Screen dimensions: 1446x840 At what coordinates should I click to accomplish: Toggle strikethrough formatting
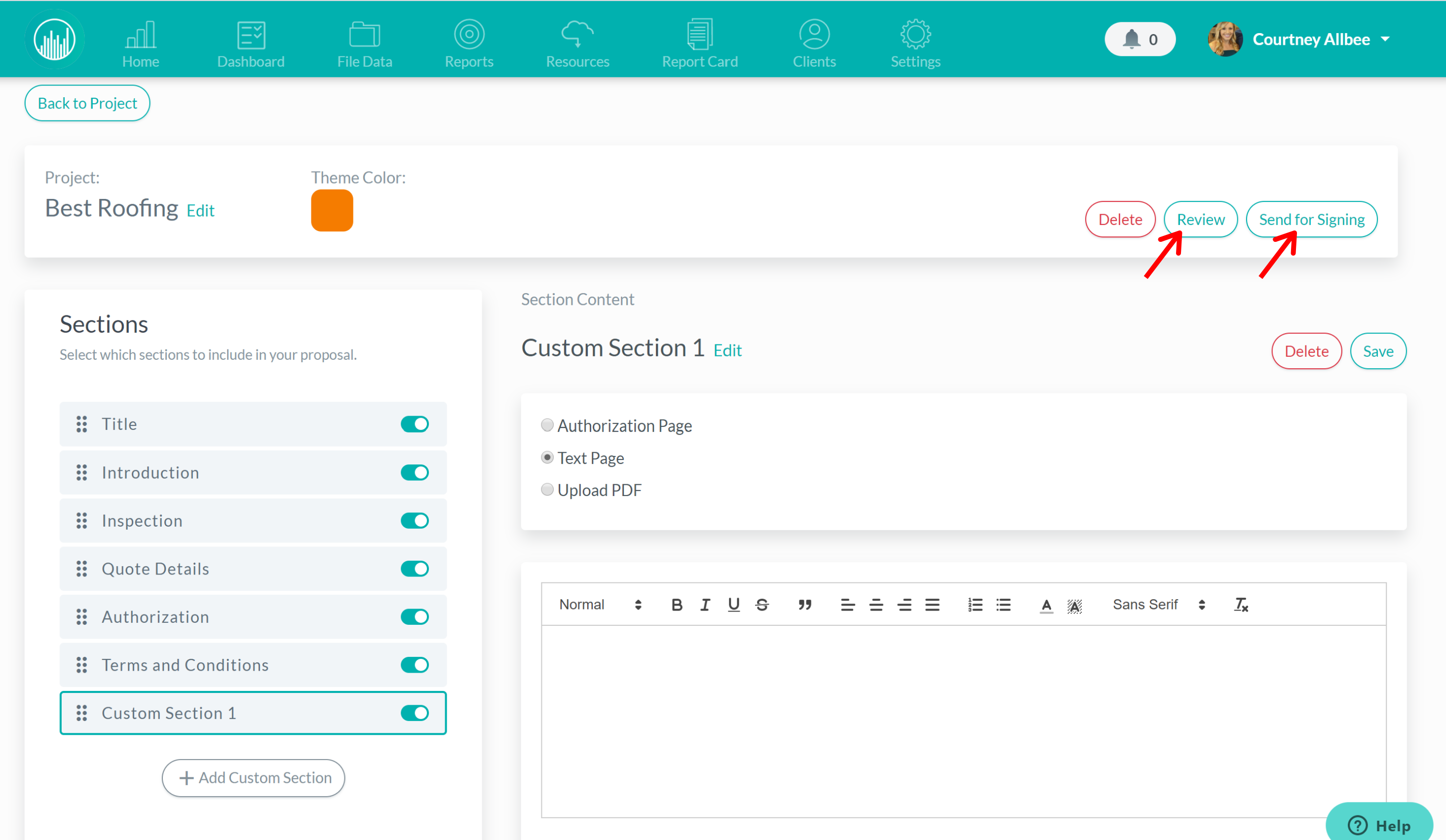(762, 605)
